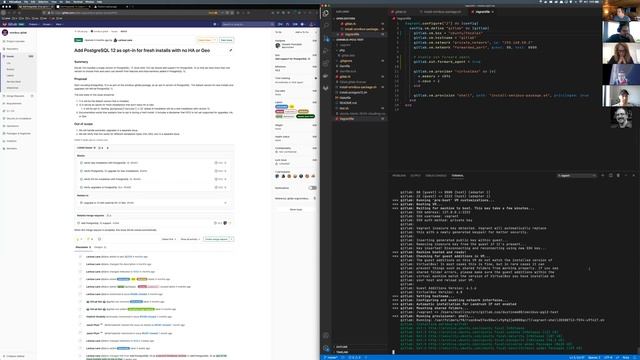The height and width of the screenshot is (360, 640).
Task: Open the Oldest first sort dropdown
Action: click(x=169, y=239)
